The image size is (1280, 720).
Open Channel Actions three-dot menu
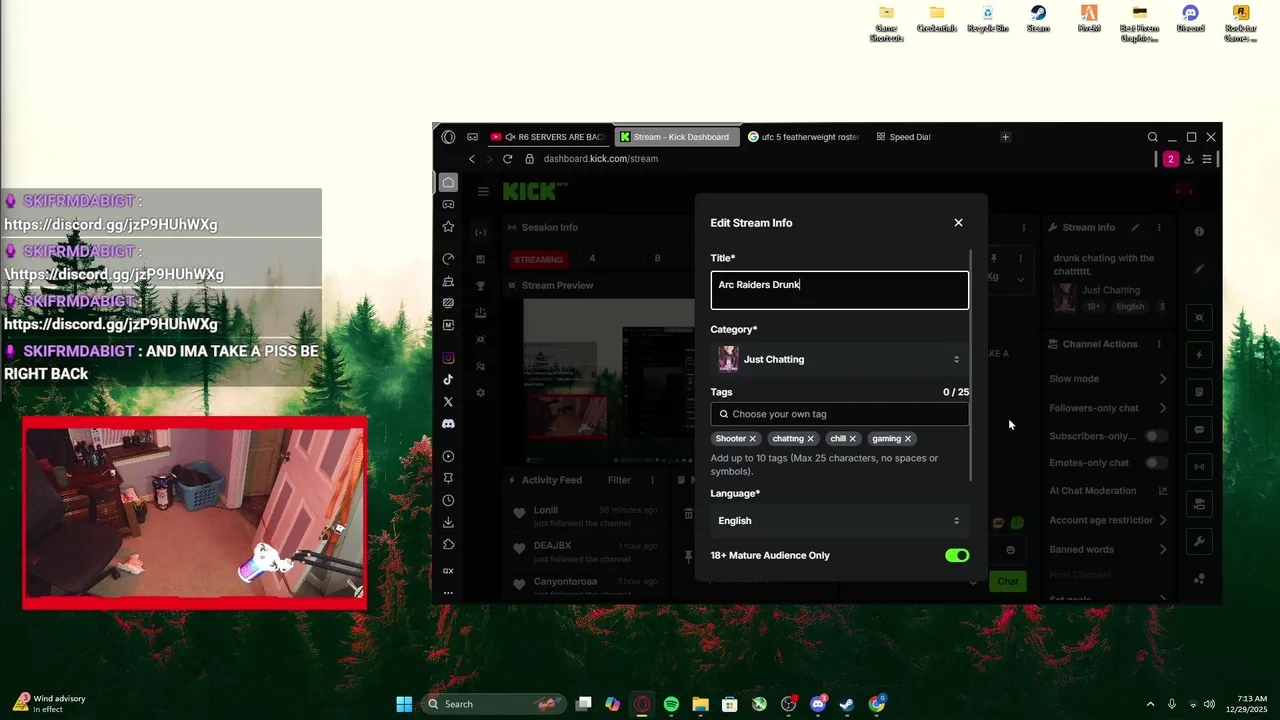point(1159,344)
